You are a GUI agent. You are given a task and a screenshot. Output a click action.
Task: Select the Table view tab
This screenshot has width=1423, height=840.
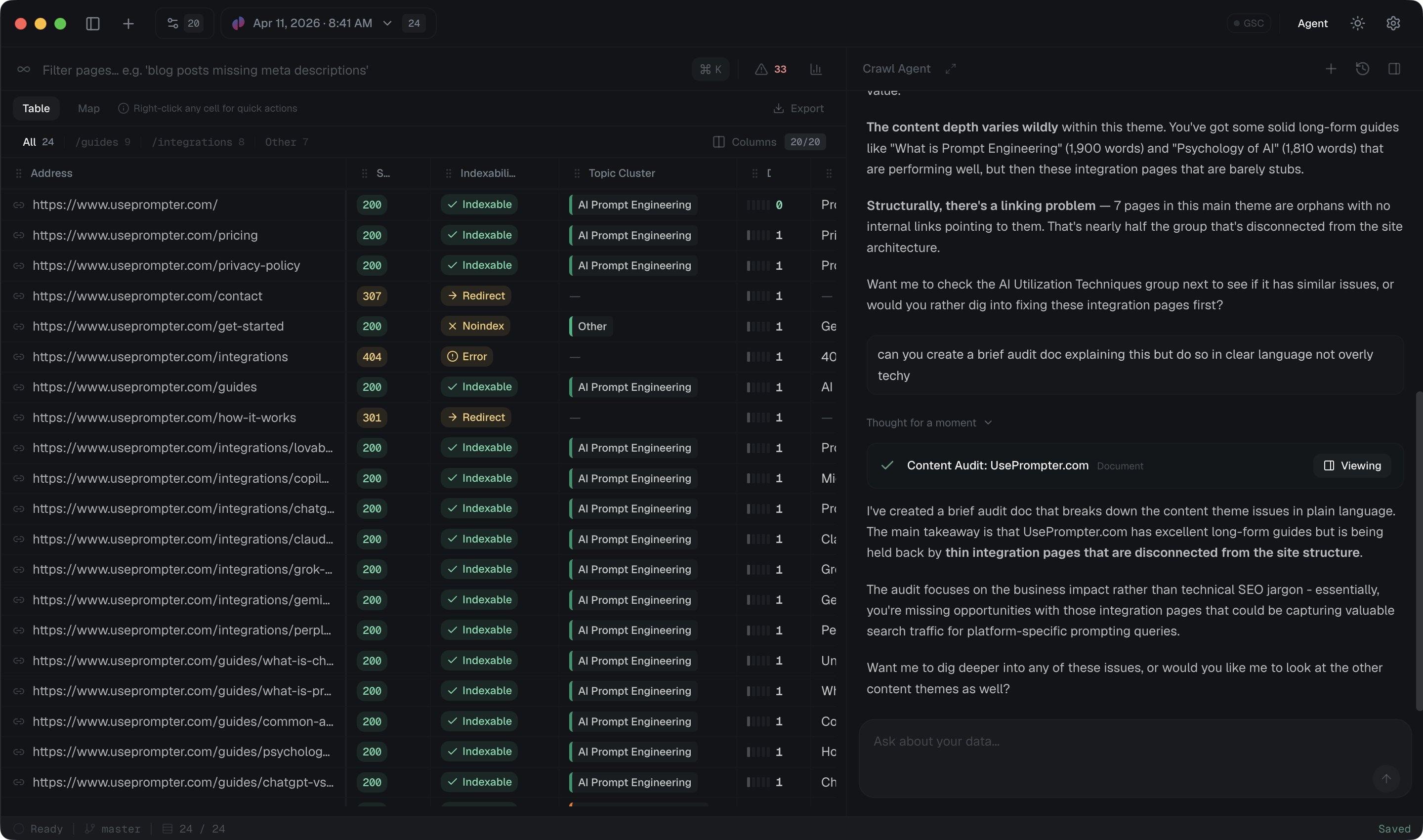point(36,108)
